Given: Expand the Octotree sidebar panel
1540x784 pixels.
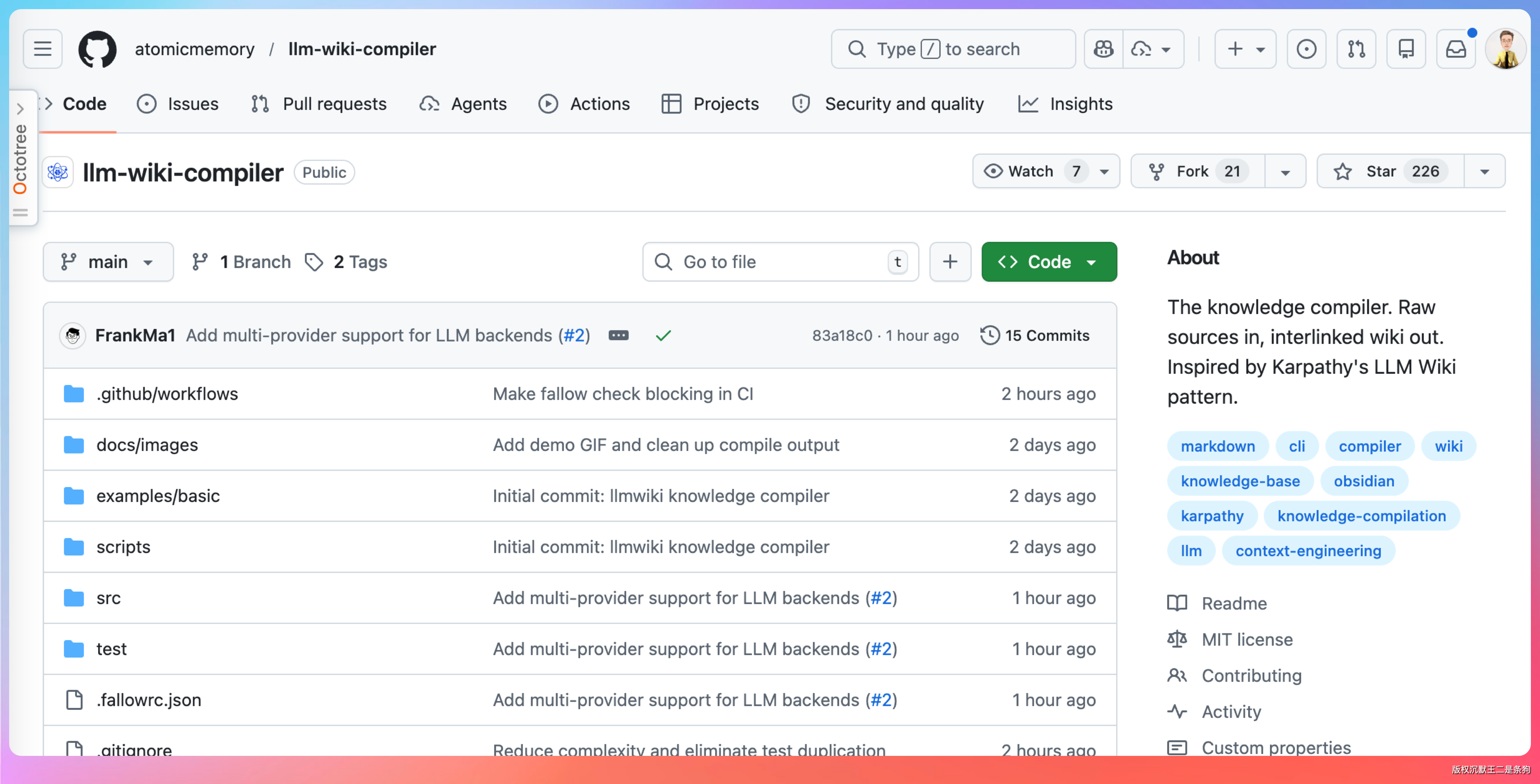Looking at the screenshot, I should pos(20,109).
